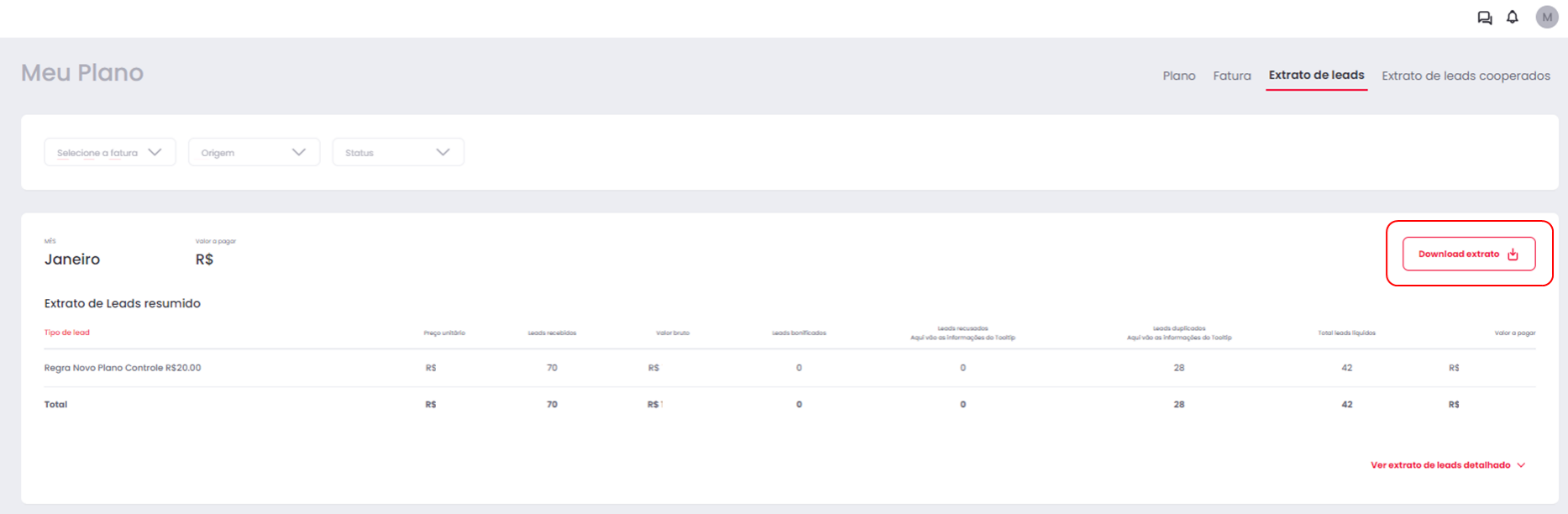The image size is (1568, 514).
Task: Click the Leads recusados tooltip header
Action: click(962, 333)
